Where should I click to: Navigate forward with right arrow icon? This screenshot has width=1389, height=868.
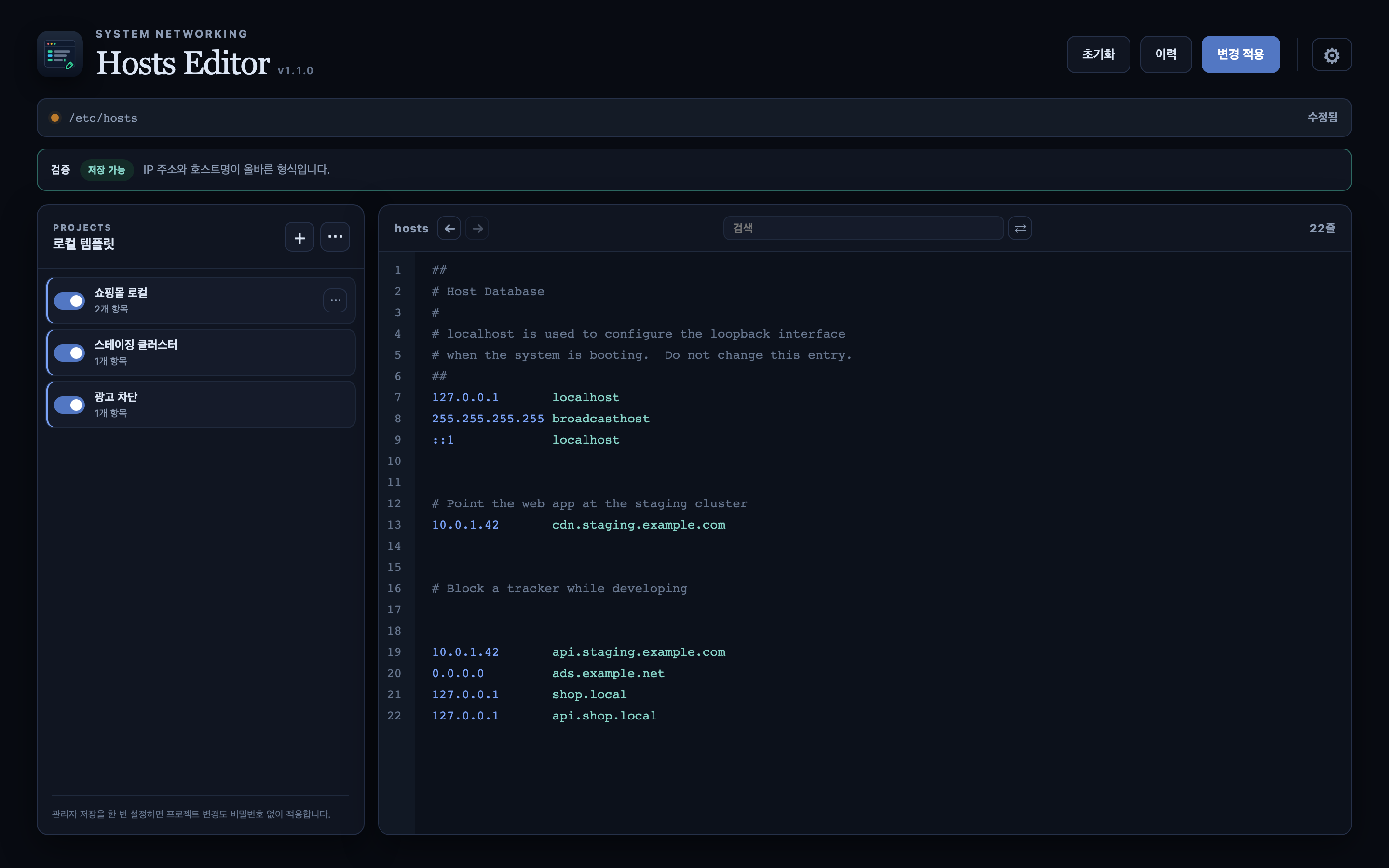(x=477, y=229)
